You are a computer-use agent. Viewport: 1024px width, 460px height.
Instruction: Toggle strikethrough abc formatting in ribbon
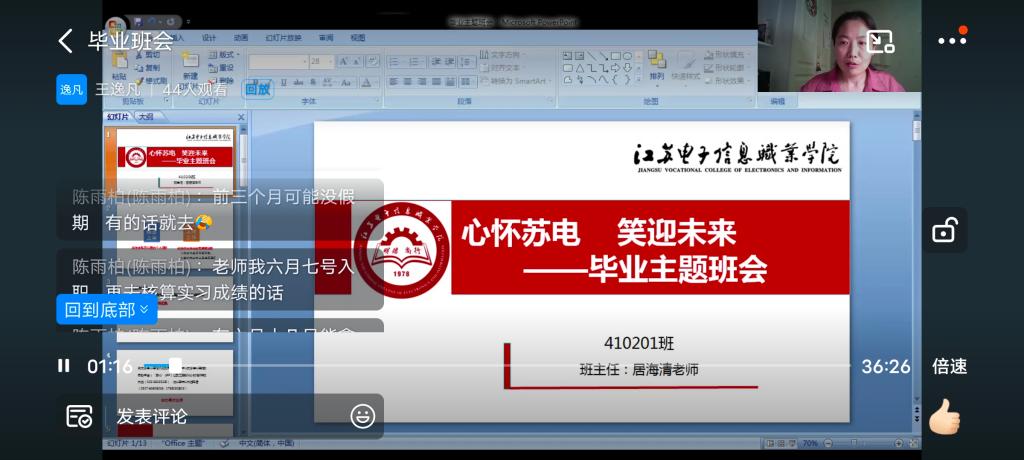click(298, 82)
